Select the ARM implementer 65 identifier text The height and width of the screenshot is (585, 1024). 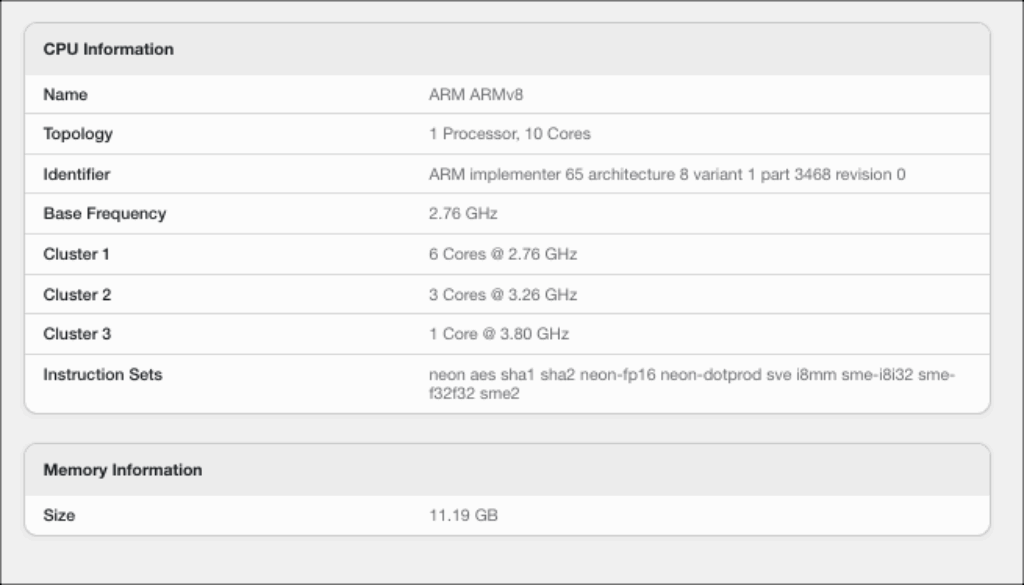[667, 174]
